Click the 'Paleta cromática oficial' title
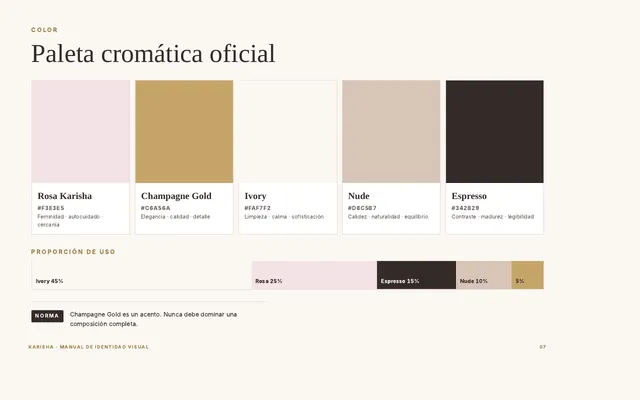The width and height of the screenshot is (640, 400). [x=153, y=53]
